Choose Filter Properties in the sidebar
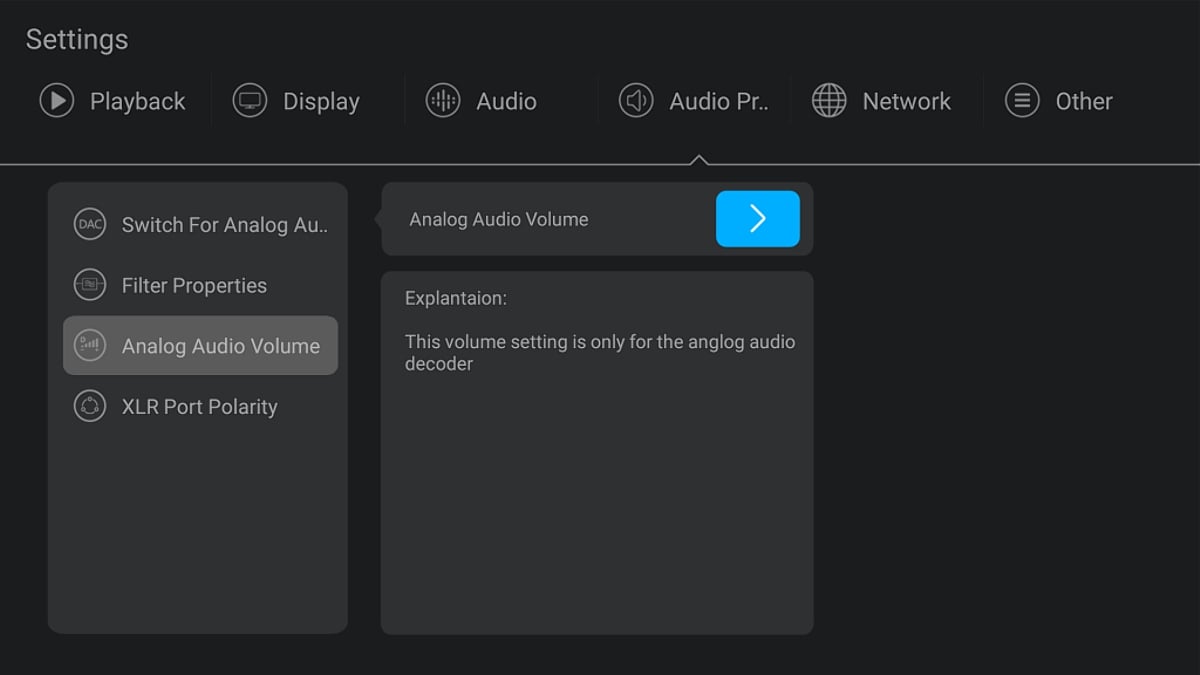 [x=194, y=286]
